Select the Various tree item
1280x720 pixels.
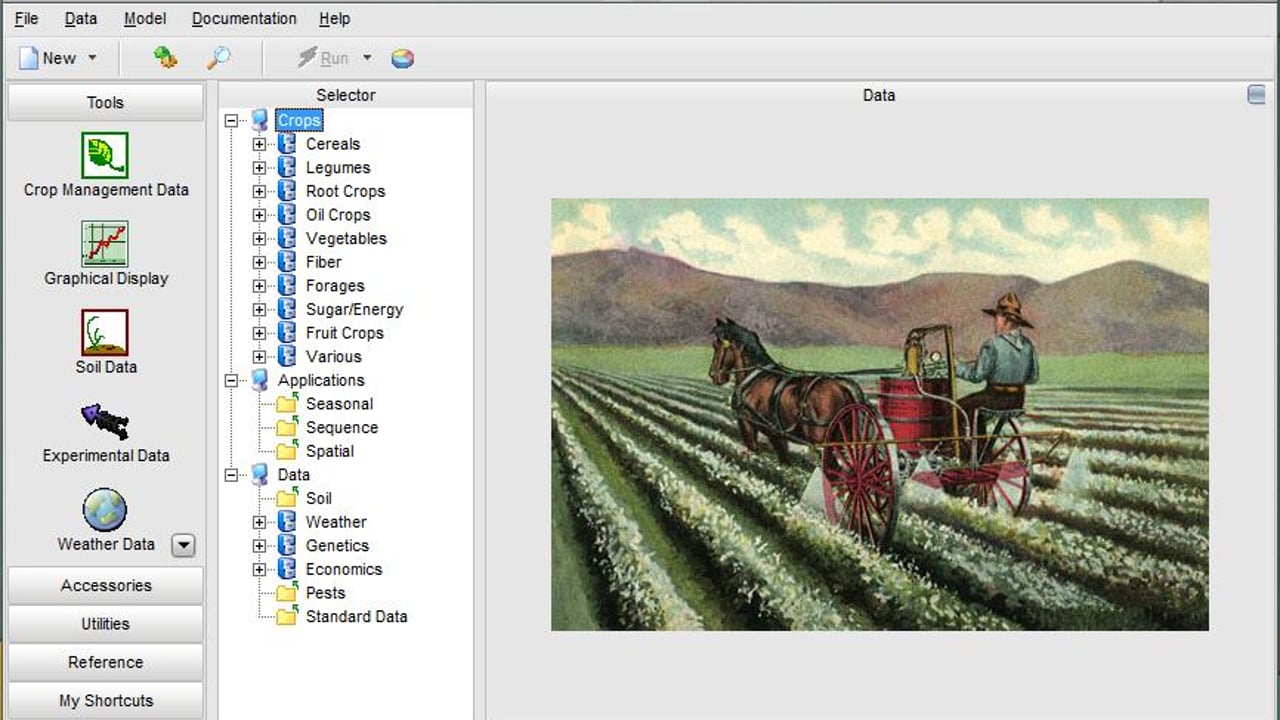(x=334, y=357)
